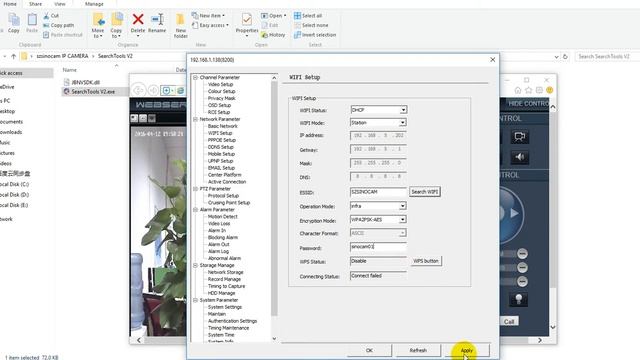Click Select all in the ribbon
The image size is (640, 360).
coord(308,16)
